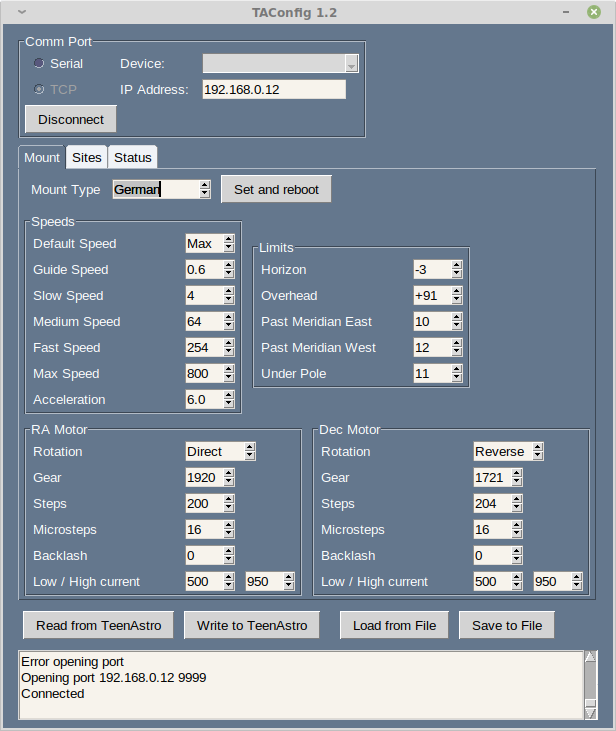
Task: Click the Set and reboot button
Action: [x=276, y=189]
